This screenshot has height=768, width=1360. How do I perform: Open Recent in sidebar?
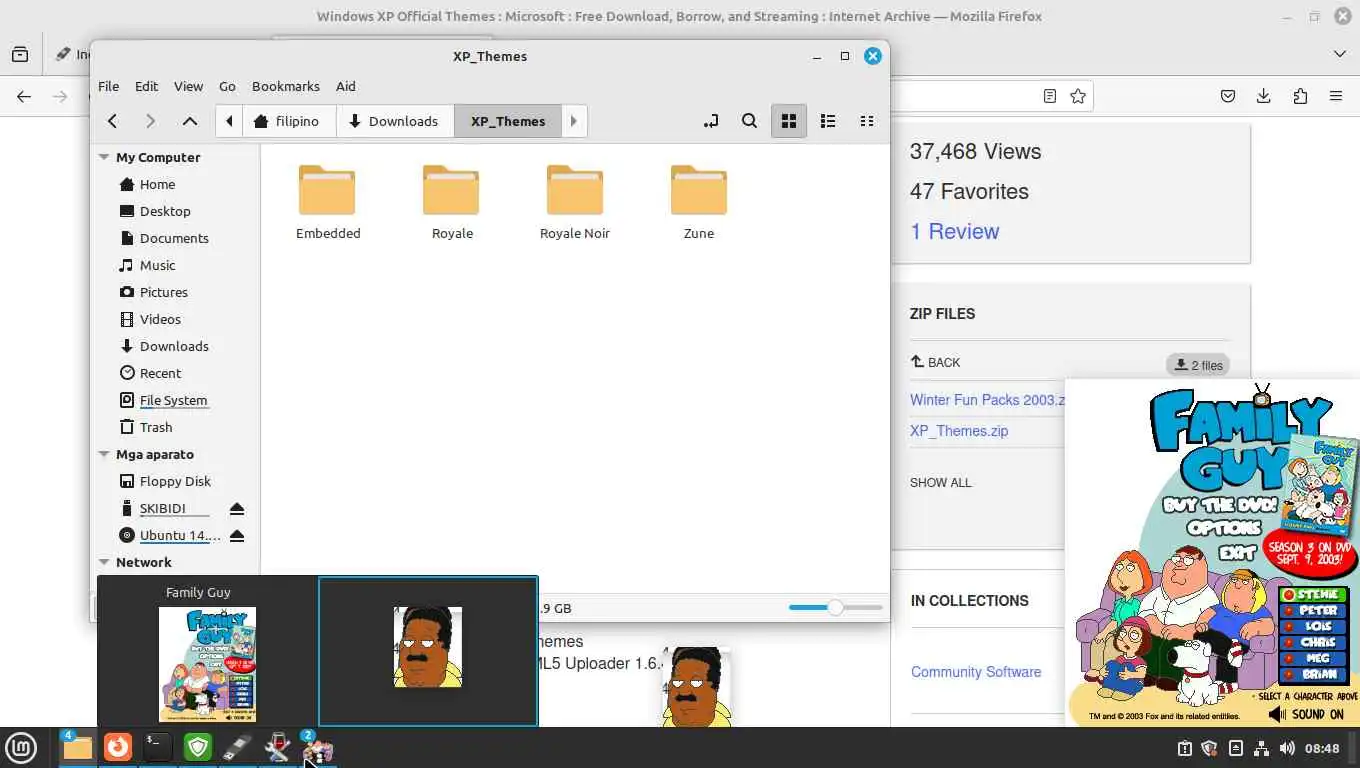point(160,373)
